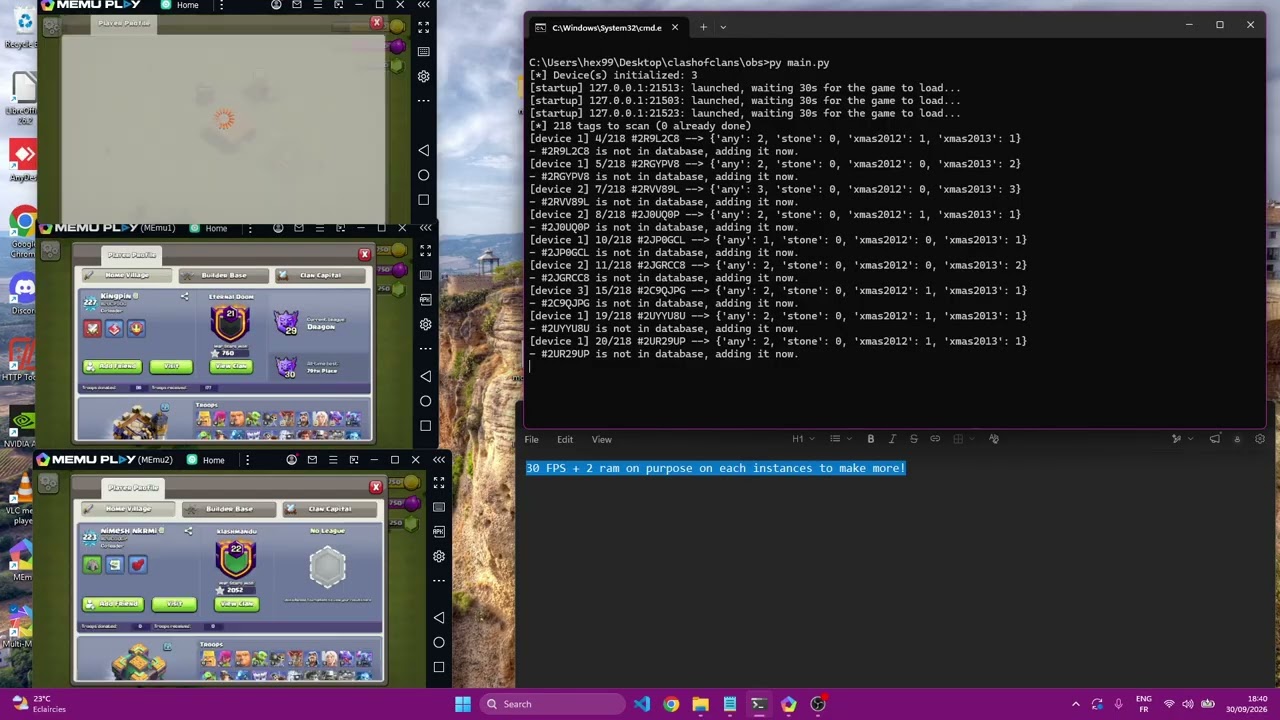The width and height of the screenshot is (1280, 720).
Task: Click Add Friend on Kingpin's profile
Action: tap(113, 366)
